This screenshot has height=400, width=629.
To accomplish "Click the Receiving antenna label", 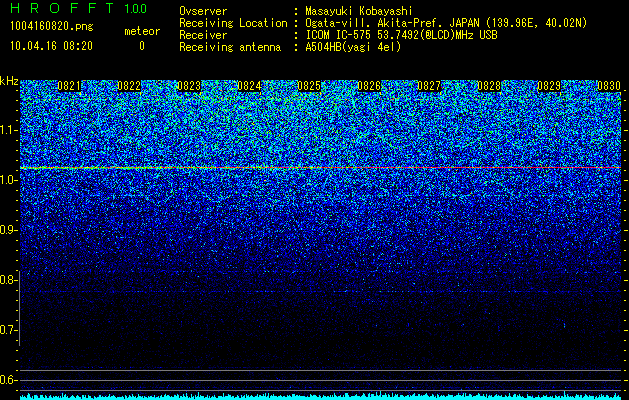I will coord(230,47).
